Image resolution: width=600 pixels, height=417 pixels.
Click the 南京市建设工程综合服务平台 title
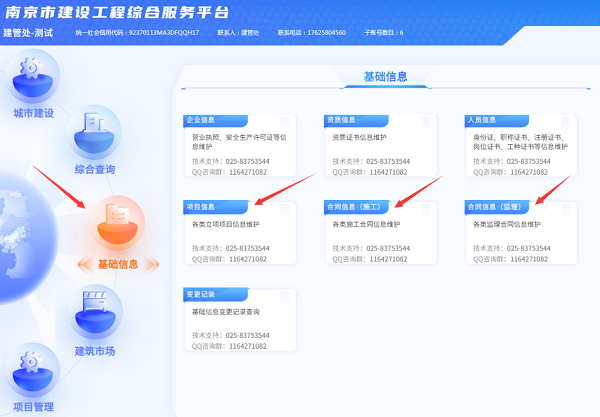(115, 12)
